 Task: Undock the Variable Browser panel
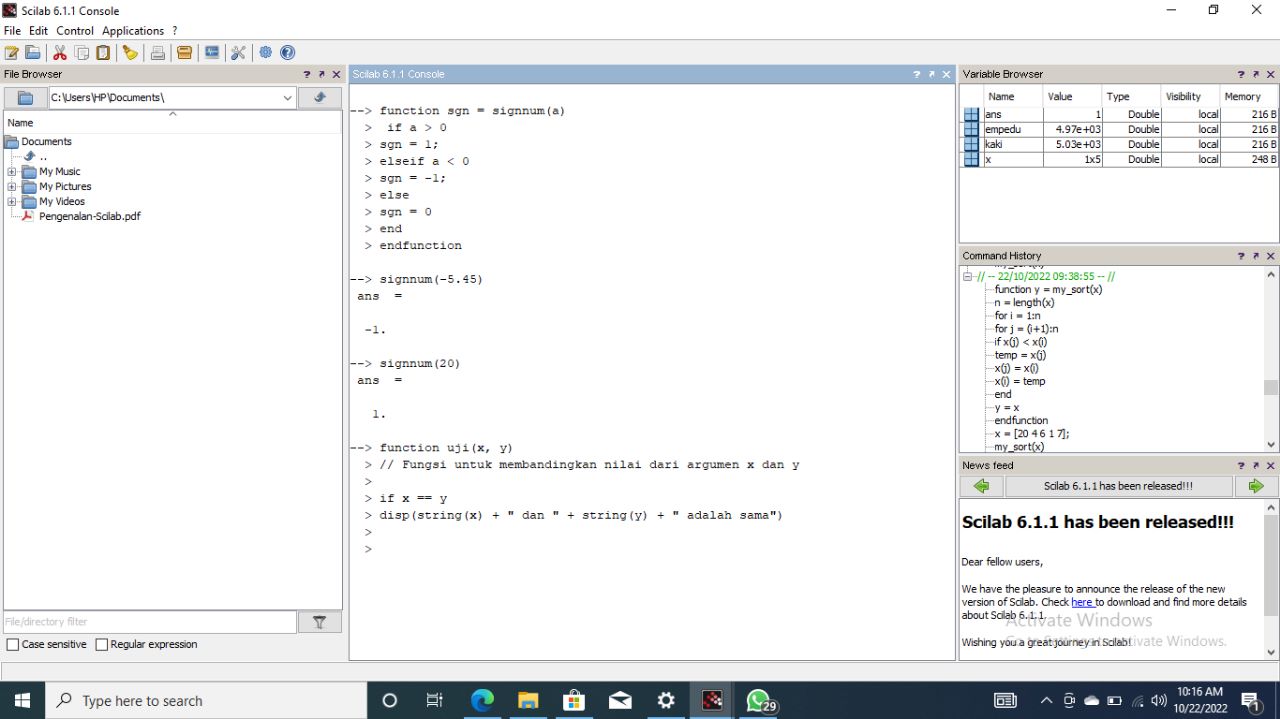click(1256, 75)
